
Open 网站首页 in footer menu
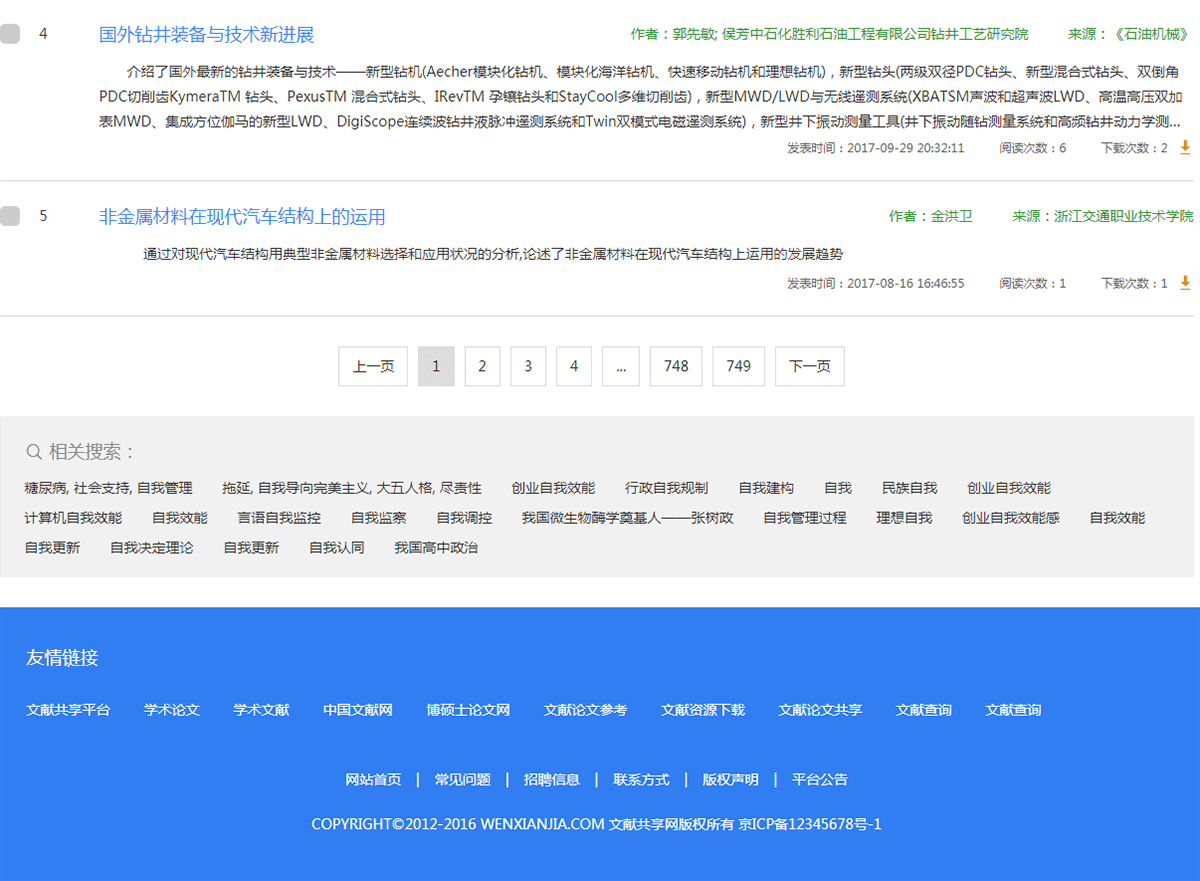click(373, 780)
